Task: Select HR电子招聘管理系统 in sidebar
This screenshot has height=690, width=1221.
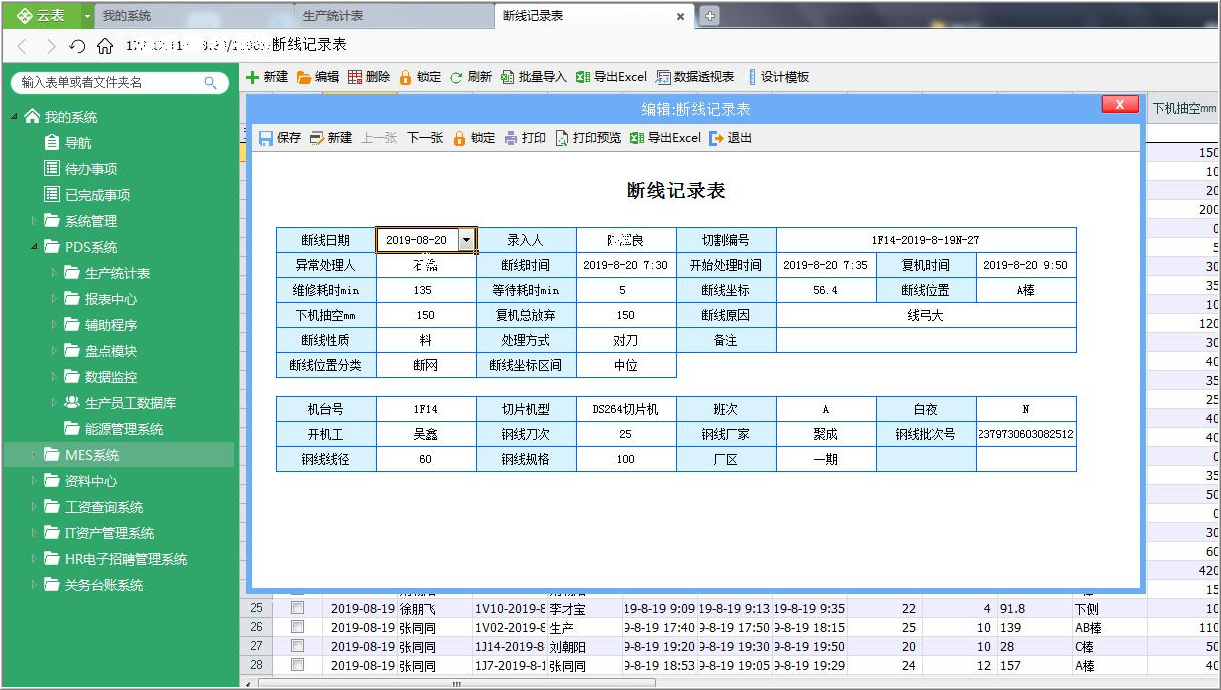Action: point(126,559)
